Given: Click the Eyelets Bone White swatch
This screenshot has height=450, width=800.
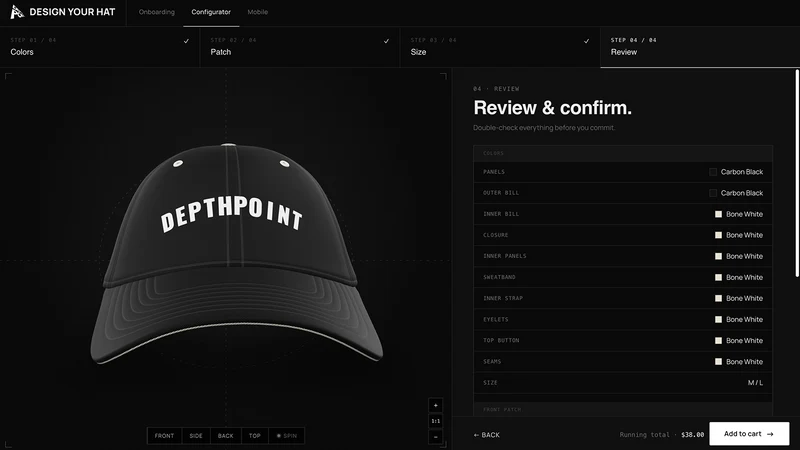Looking at the screenshot, I should tap(718, 319).
